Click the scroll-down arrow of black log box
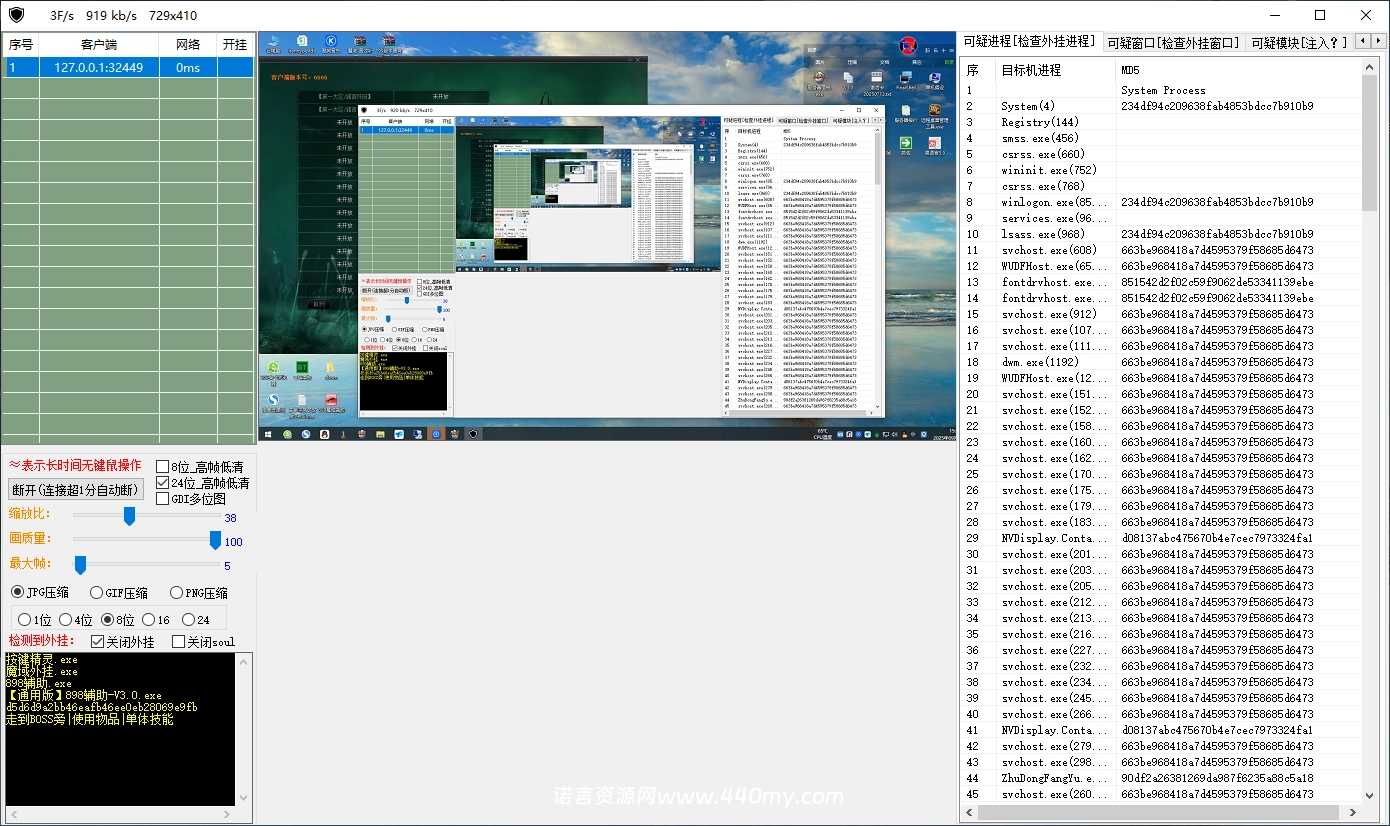1390x826 pixels. [x=243, y=798]
